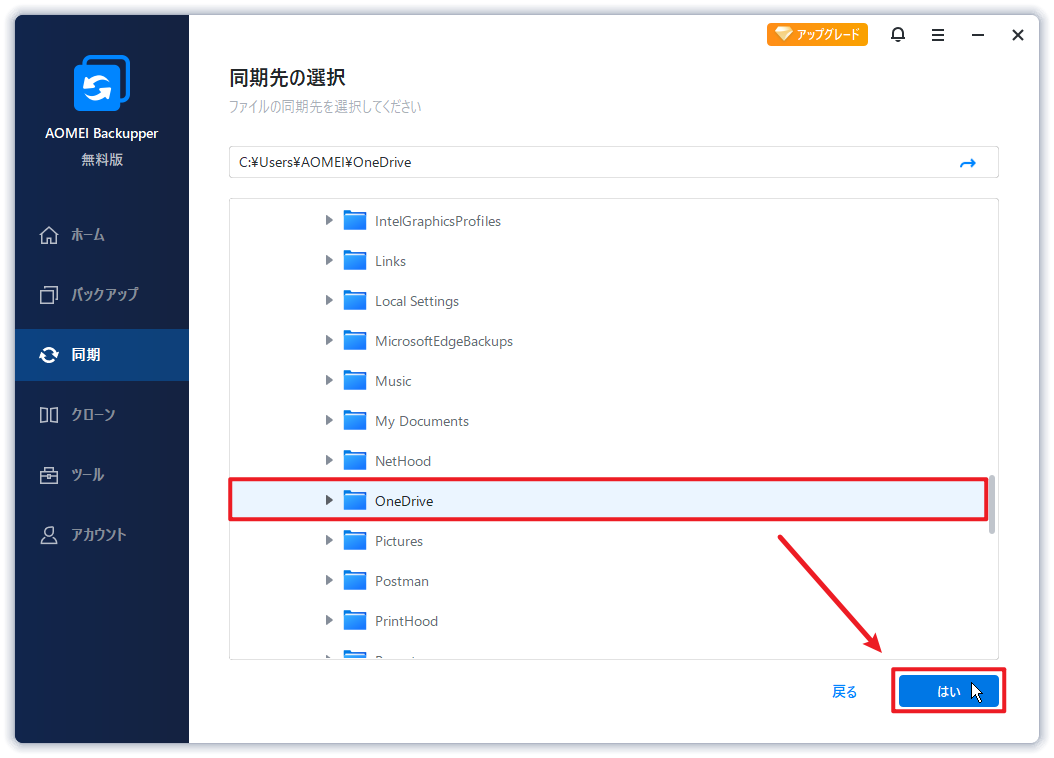Click the destination path input field

[x=613, y=162]
